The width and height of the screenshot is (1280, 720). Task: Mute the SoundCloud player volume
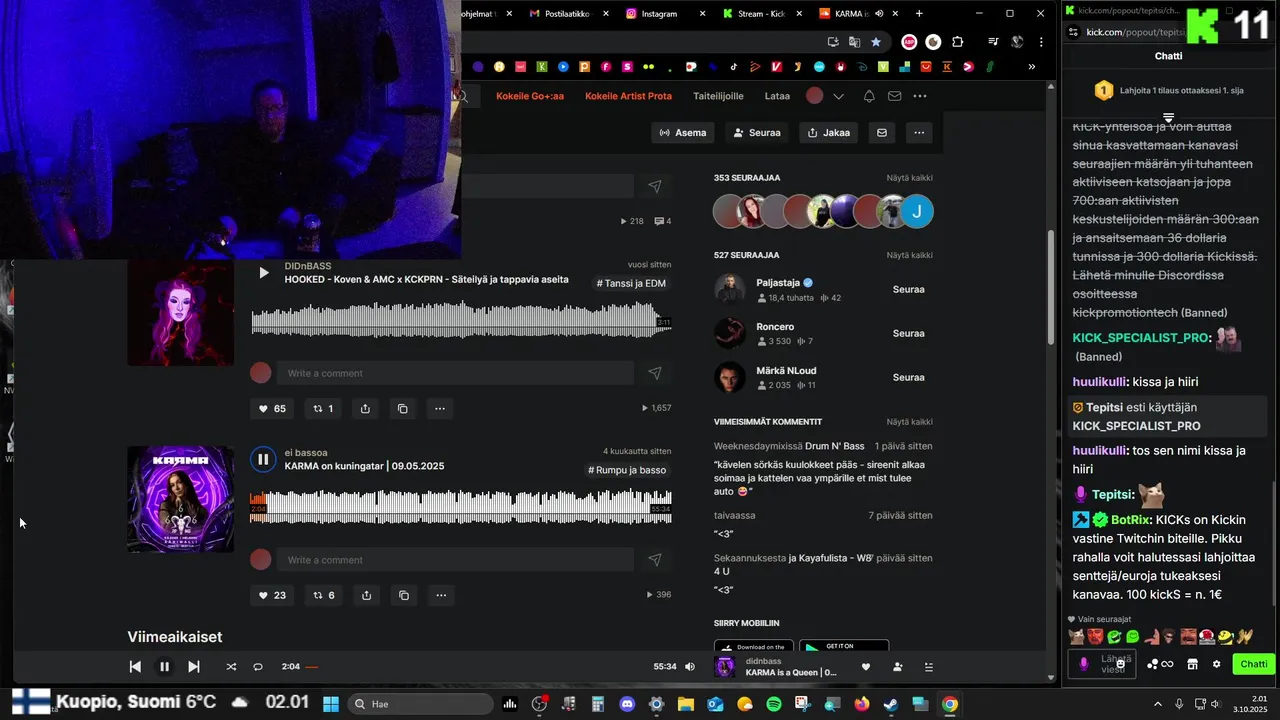[x=690, y=666]
